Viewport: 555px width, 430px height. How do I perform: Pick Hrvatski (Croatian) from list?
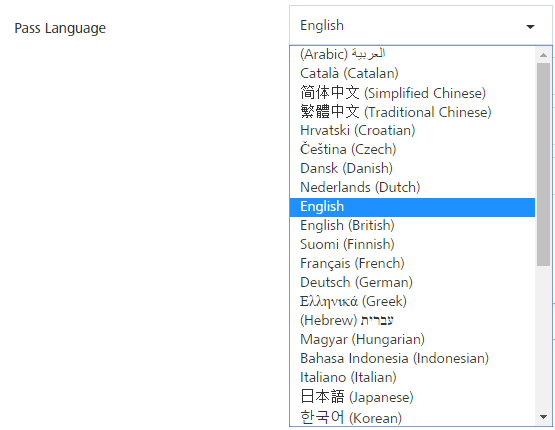[x=412, y=131]
